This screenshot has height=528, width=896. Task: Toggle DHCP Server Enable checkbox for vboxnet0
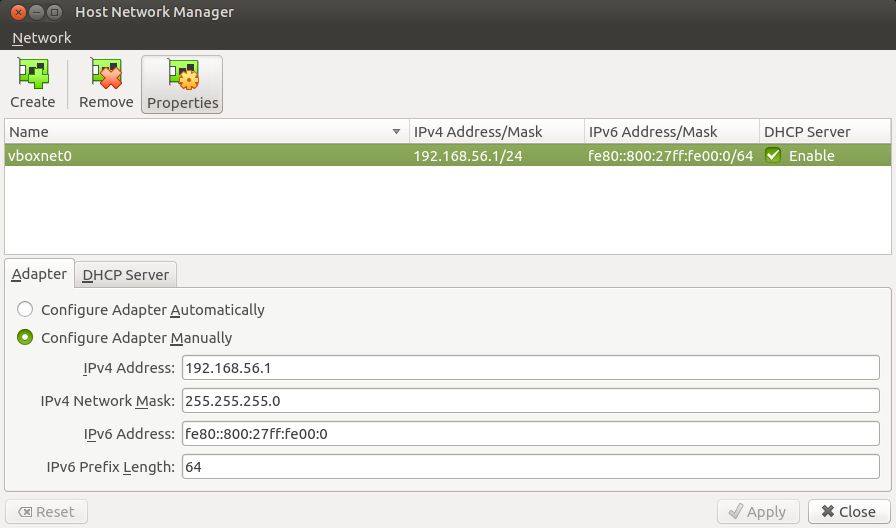click(x=773, y=155)
